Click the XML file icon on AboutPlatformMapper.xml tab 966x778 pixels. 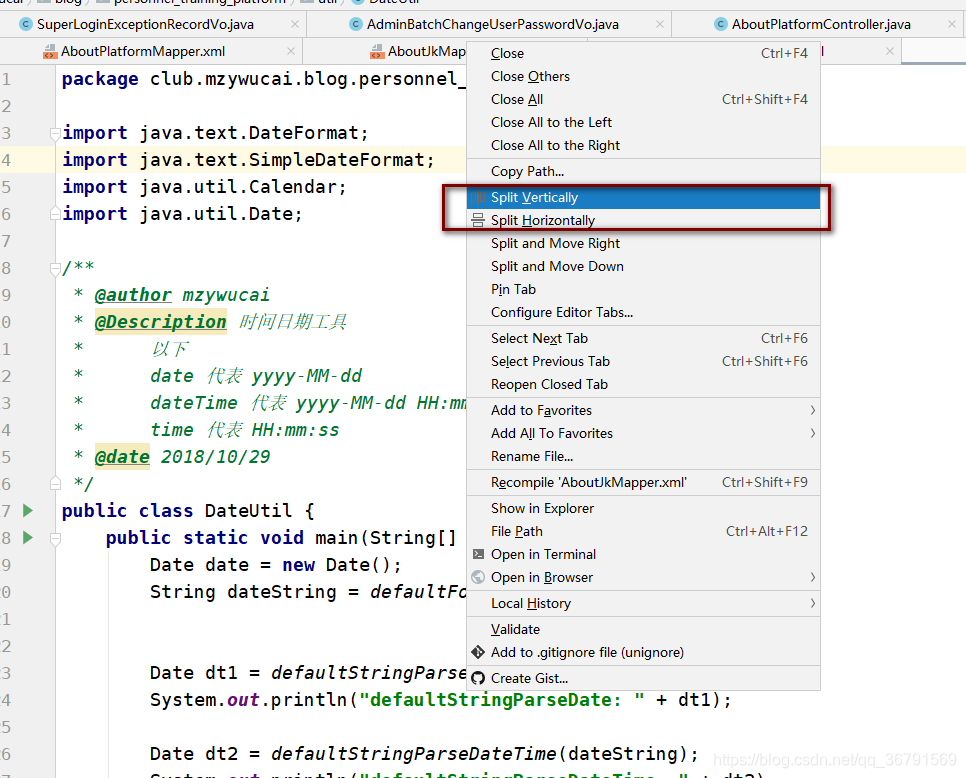point(50,52)
